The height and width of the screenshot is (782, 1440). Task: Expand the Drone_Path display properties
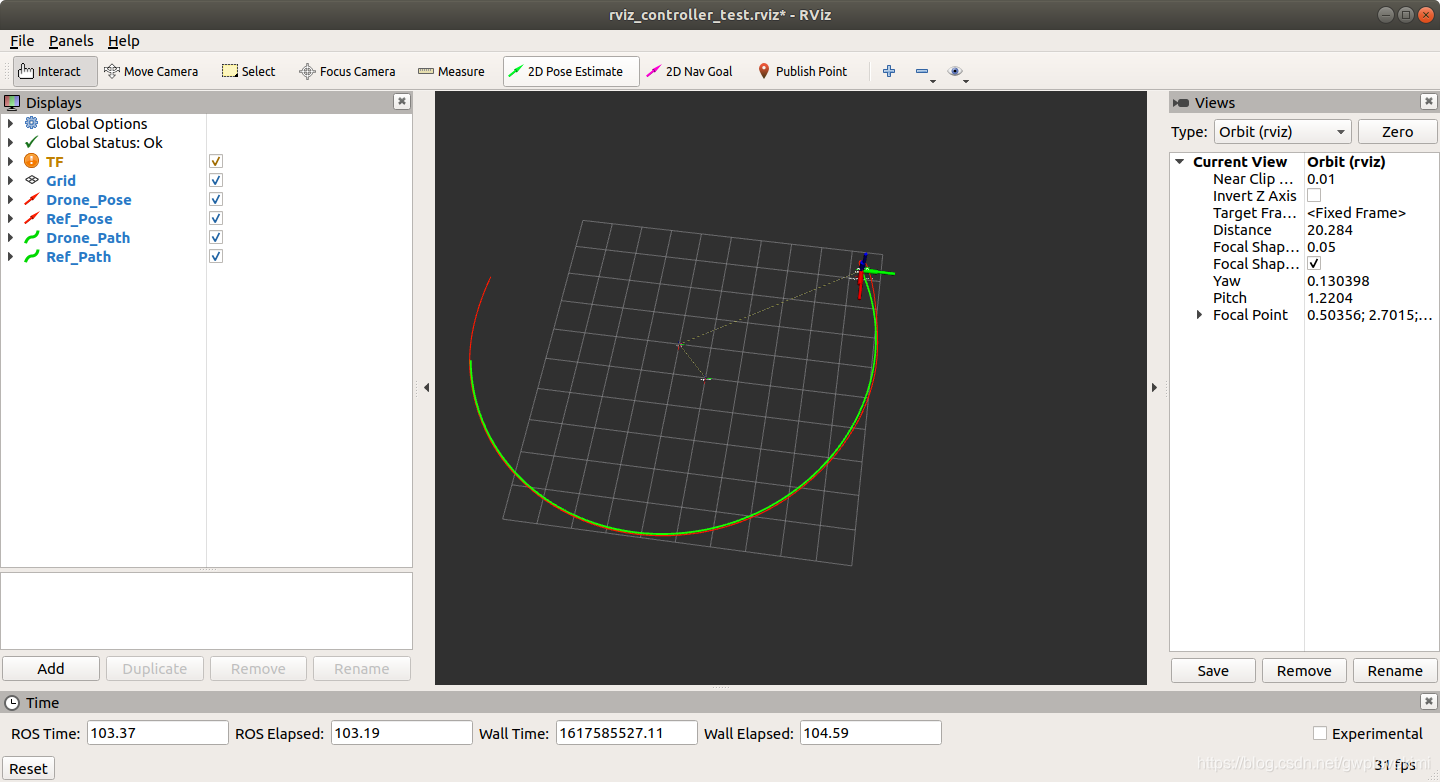10,237
